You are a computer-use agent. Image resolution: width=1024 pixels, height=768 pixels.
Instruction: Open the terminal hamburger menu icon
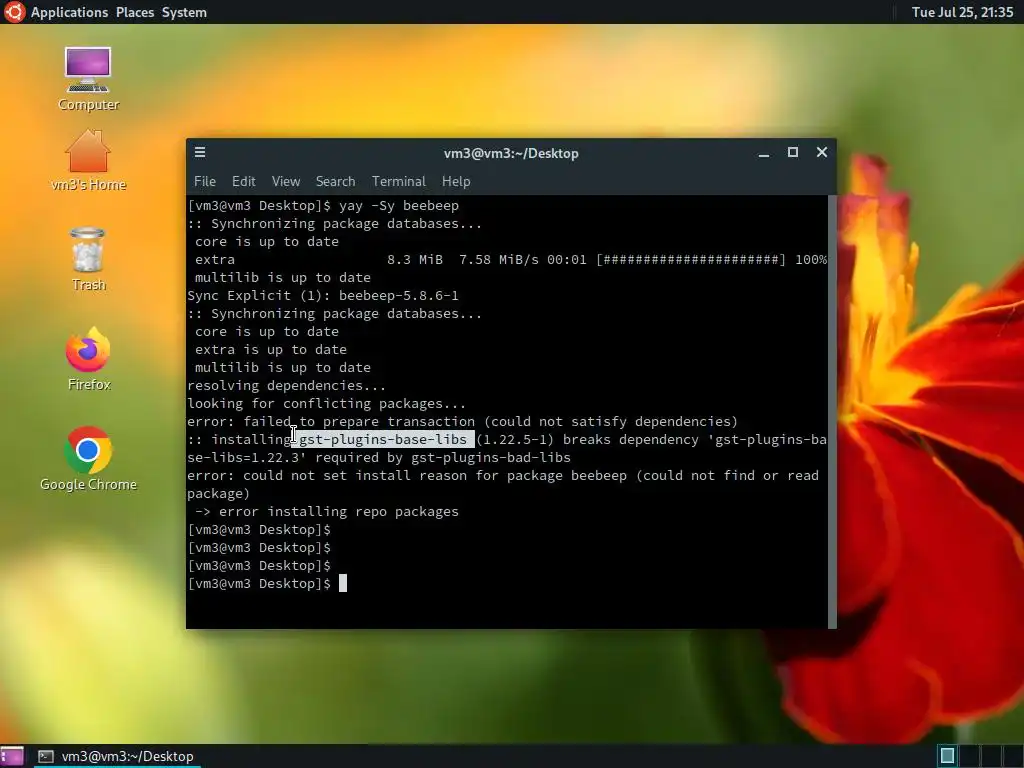coord(200,152)
